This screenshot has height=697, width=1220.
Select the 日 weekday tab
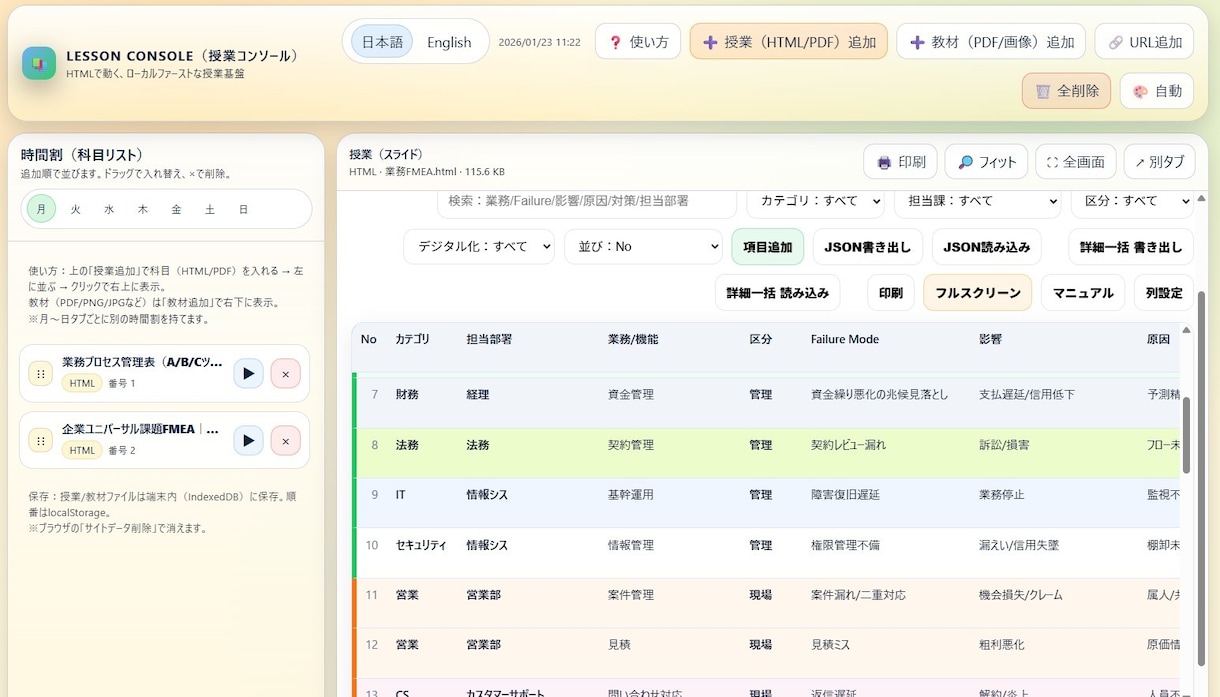(243, 209)
